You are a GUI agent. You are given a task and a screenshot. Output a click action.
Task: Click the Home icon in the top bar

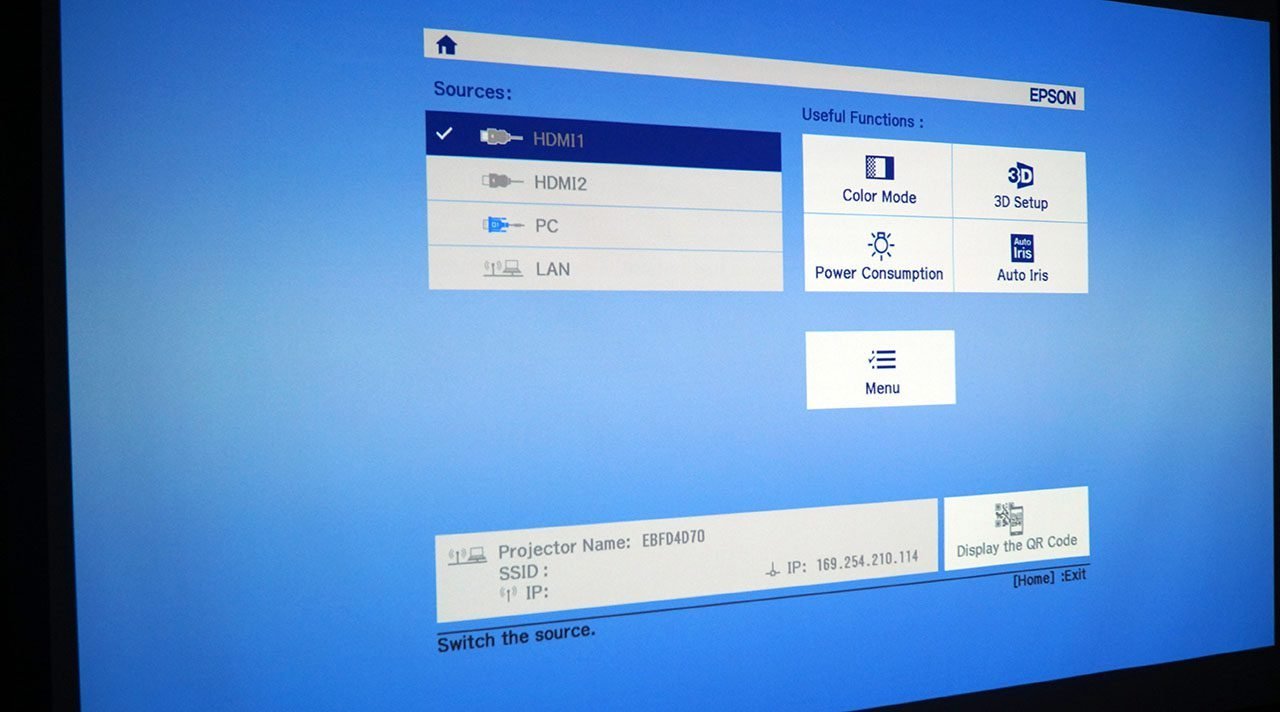click(x=446, y=45)
